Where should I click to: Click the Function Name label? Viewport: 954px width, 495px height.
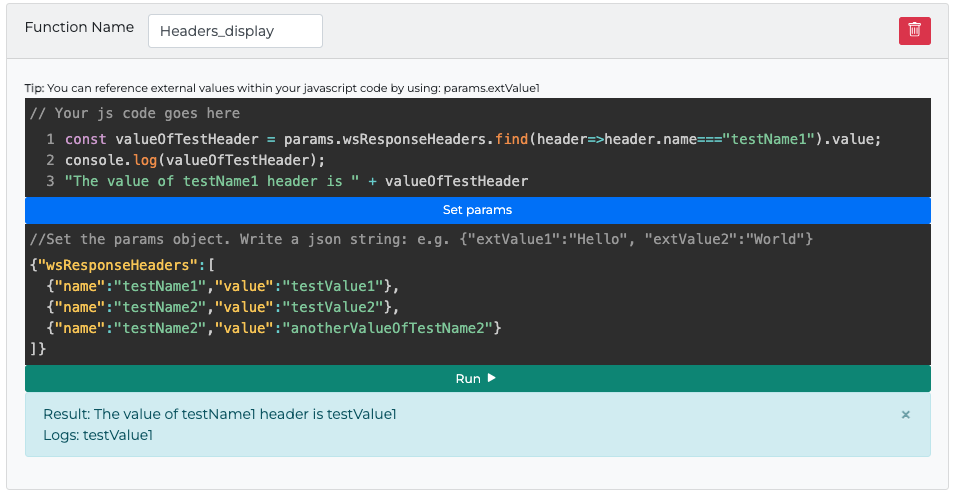click(x=79, y=28)
